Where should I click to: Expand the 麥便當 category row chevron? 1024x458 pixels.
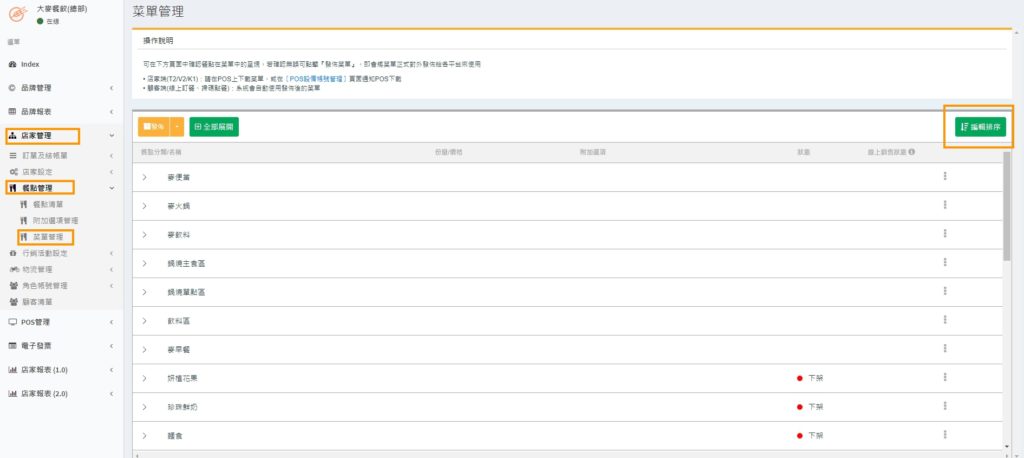click(144, 177)
